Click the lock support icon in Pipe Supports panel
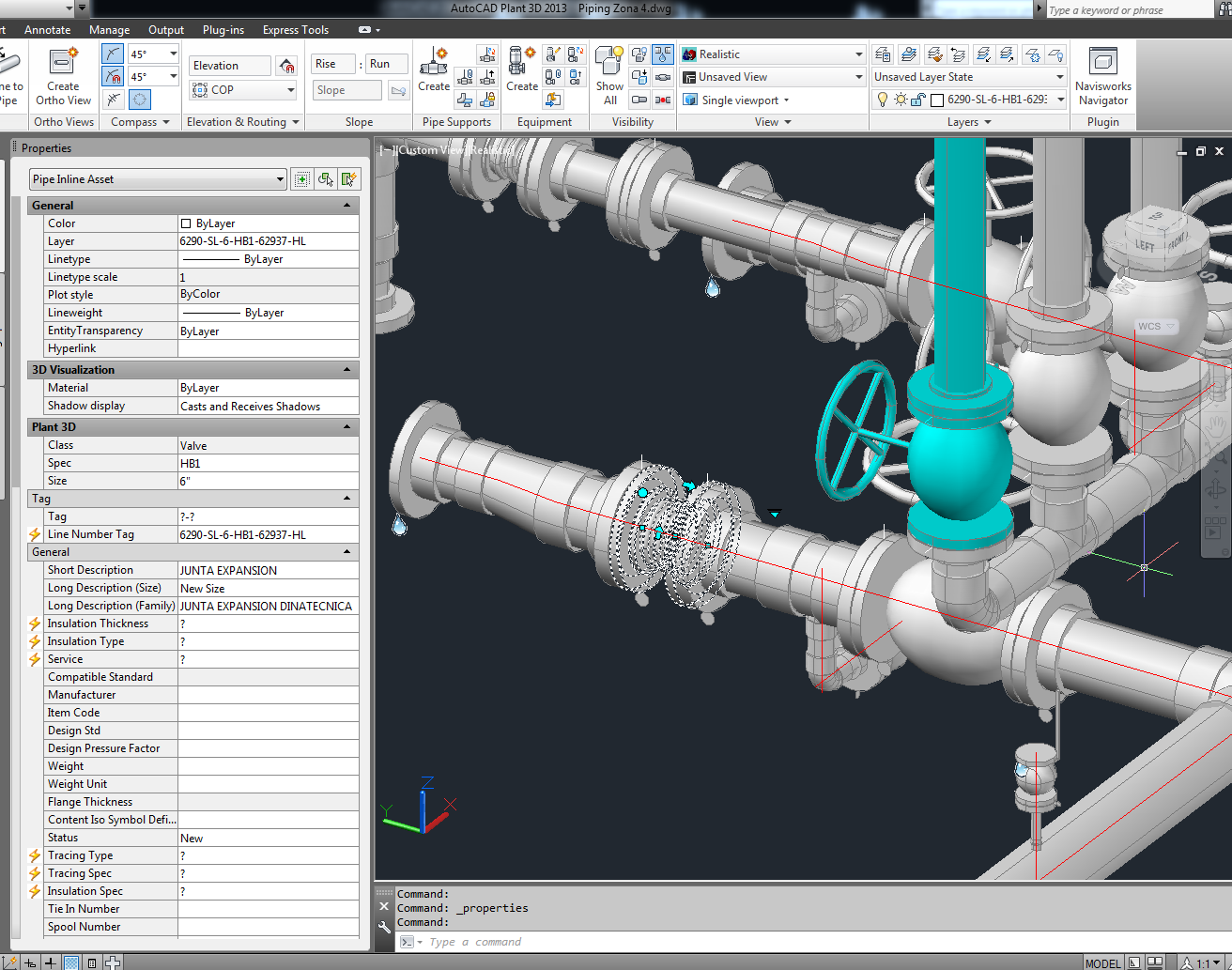This screenshot has width=1232, height=970. tap(487, 99)
